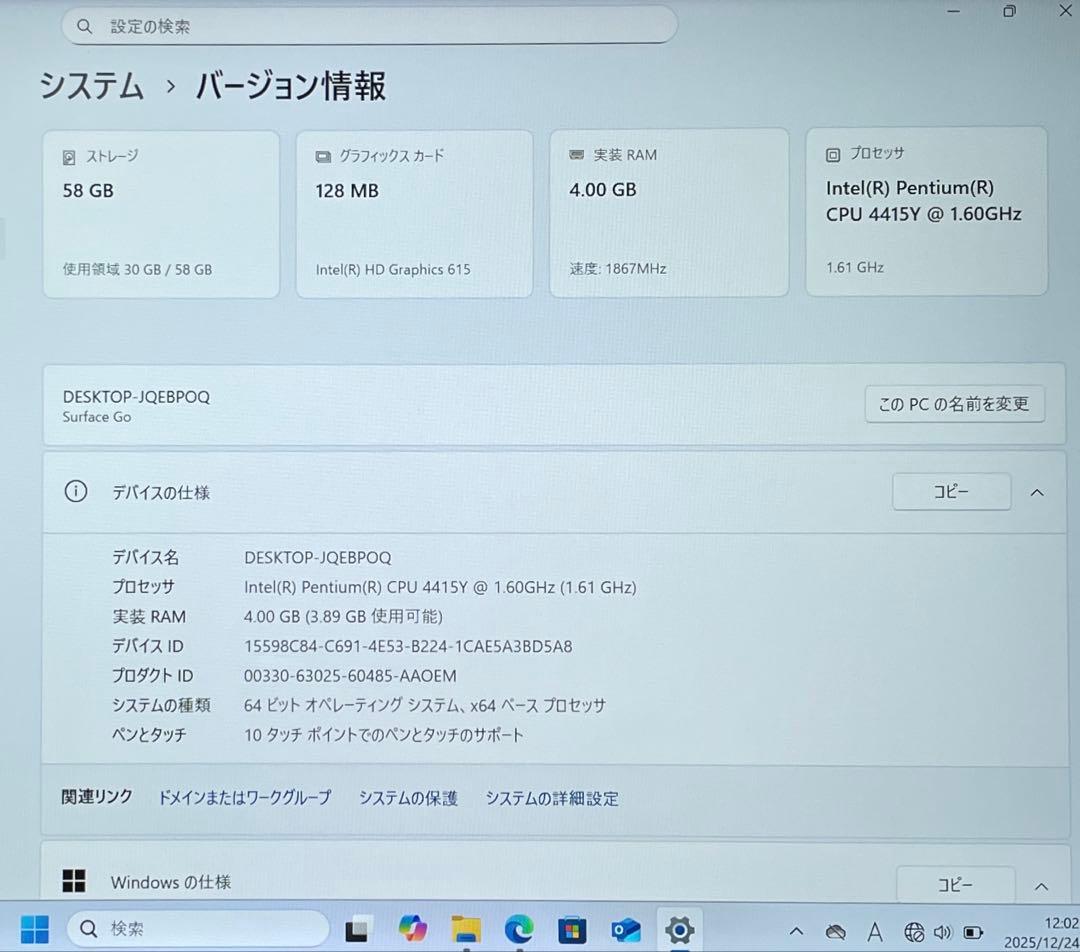
Task: Open Outlook from the taskbar
Action: click(625, 929)
